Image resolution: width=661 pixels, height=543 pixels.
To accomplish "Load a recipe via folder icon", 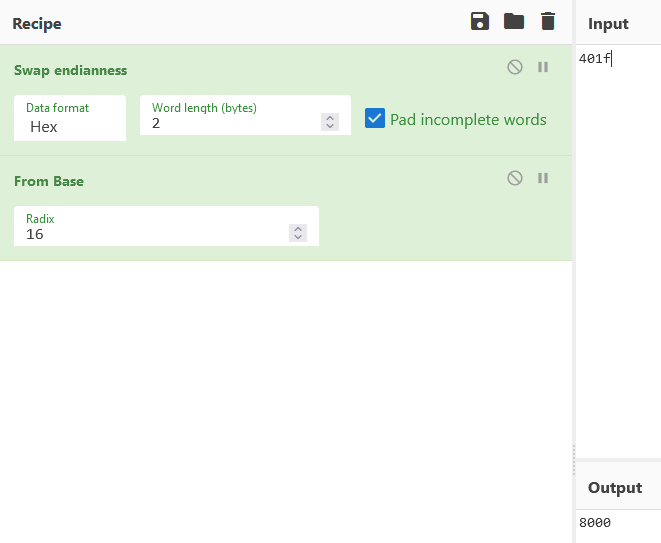I will coord(514,22).
